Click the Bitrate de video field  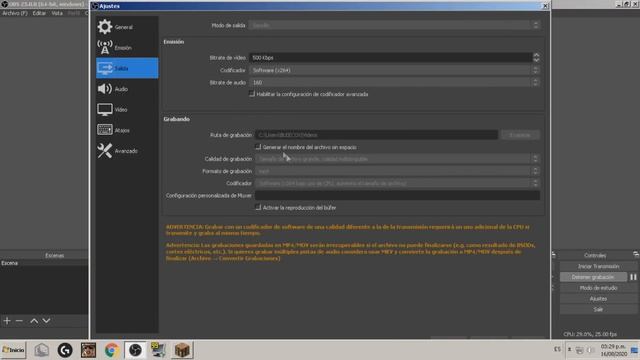point(391,58)
